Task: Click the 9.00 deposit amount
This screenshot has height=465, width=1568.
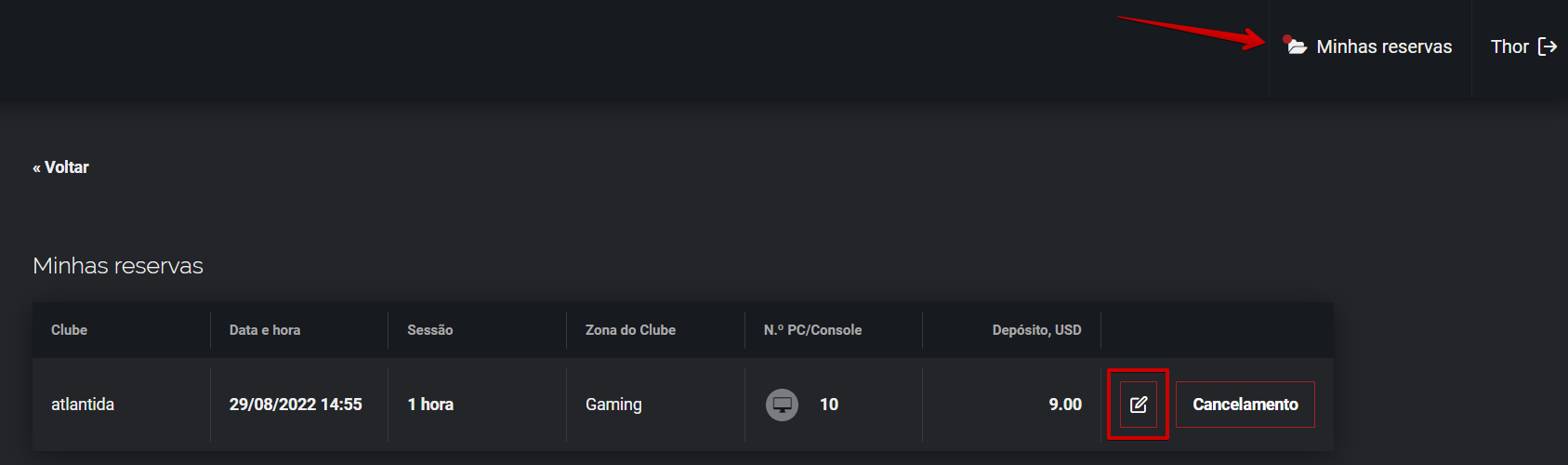Action: tap(1065, 405)
